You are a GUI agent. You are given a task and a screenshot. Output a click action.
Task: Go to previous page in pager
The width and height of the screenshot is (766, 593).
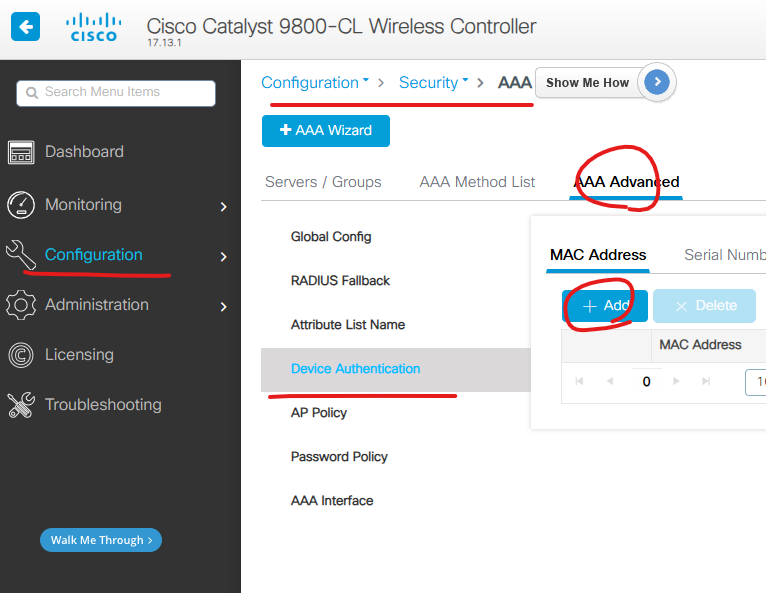point(610,381)
